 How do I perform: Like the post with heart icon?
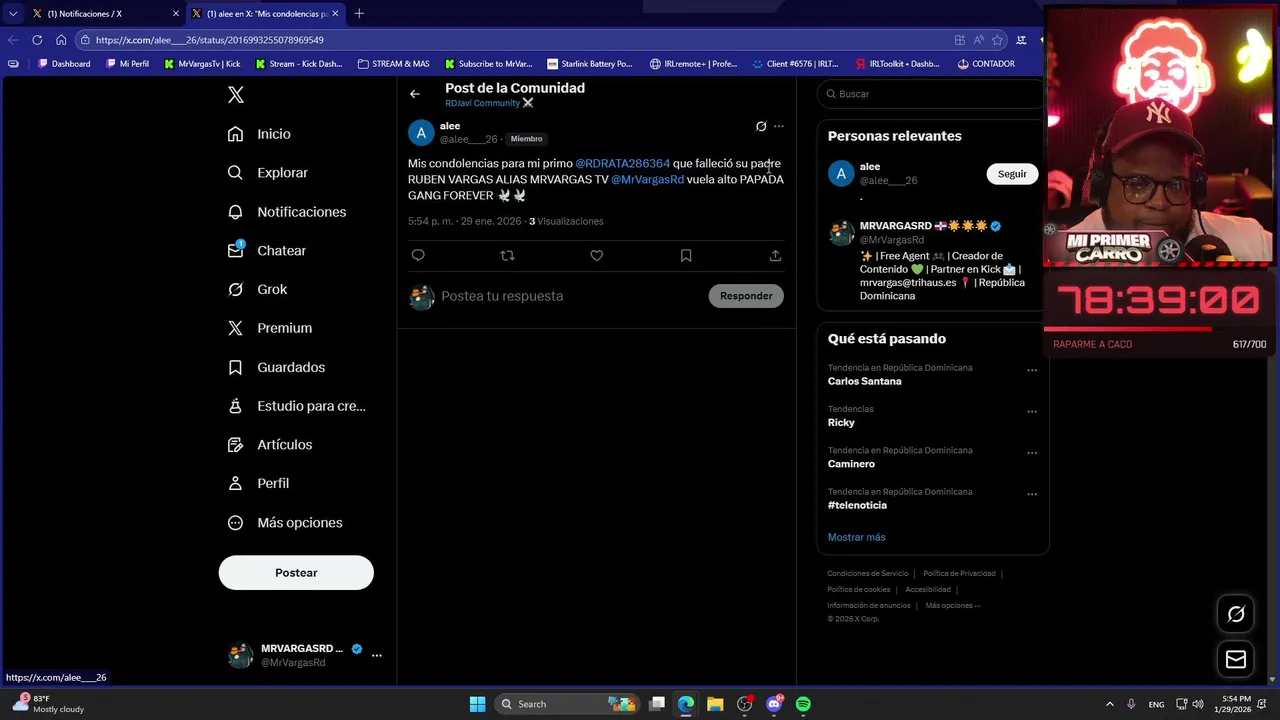click(x=597, y=256)
